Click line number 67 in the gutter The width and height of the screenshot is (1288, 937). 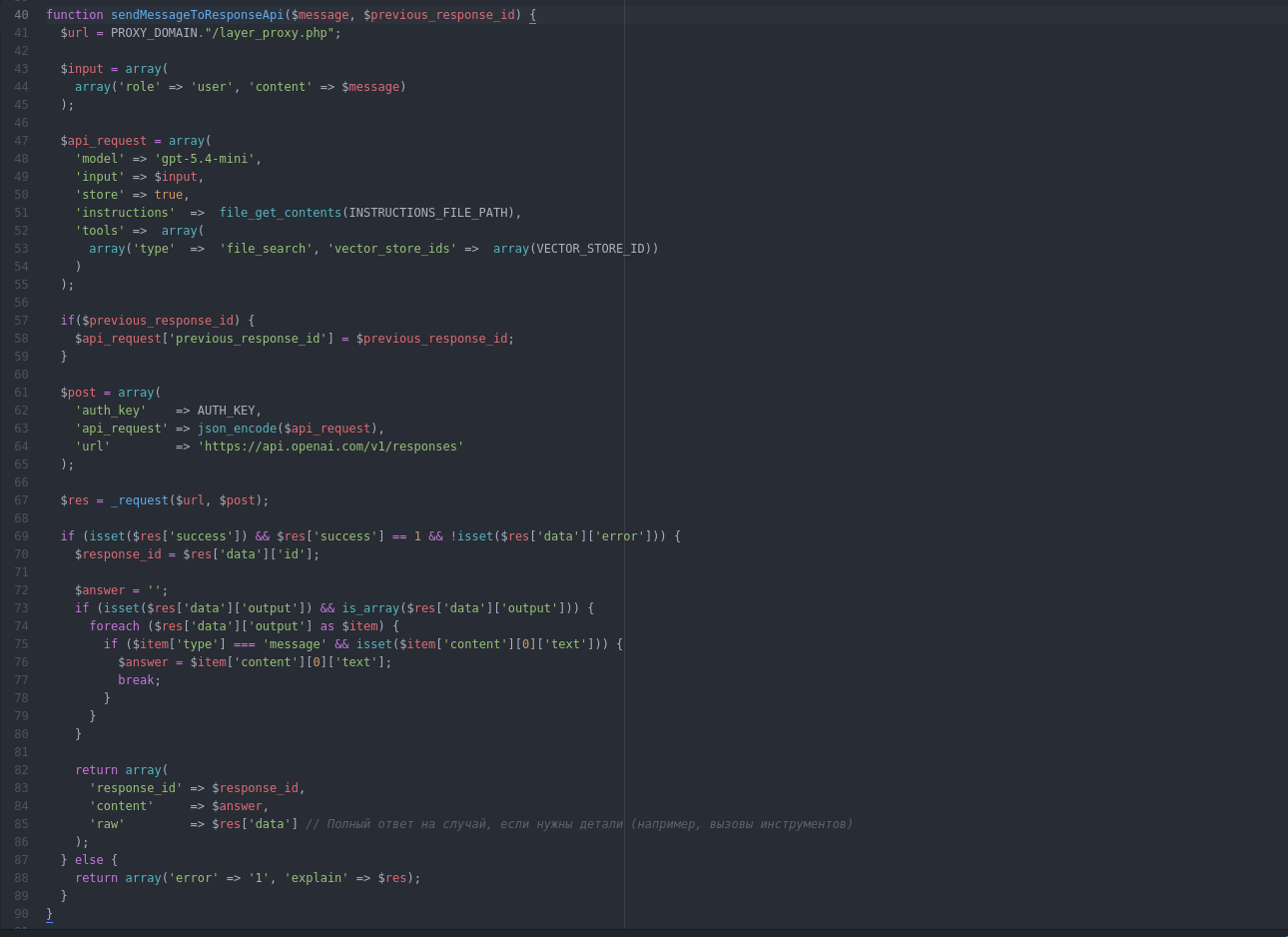click(x=21, y=500)
